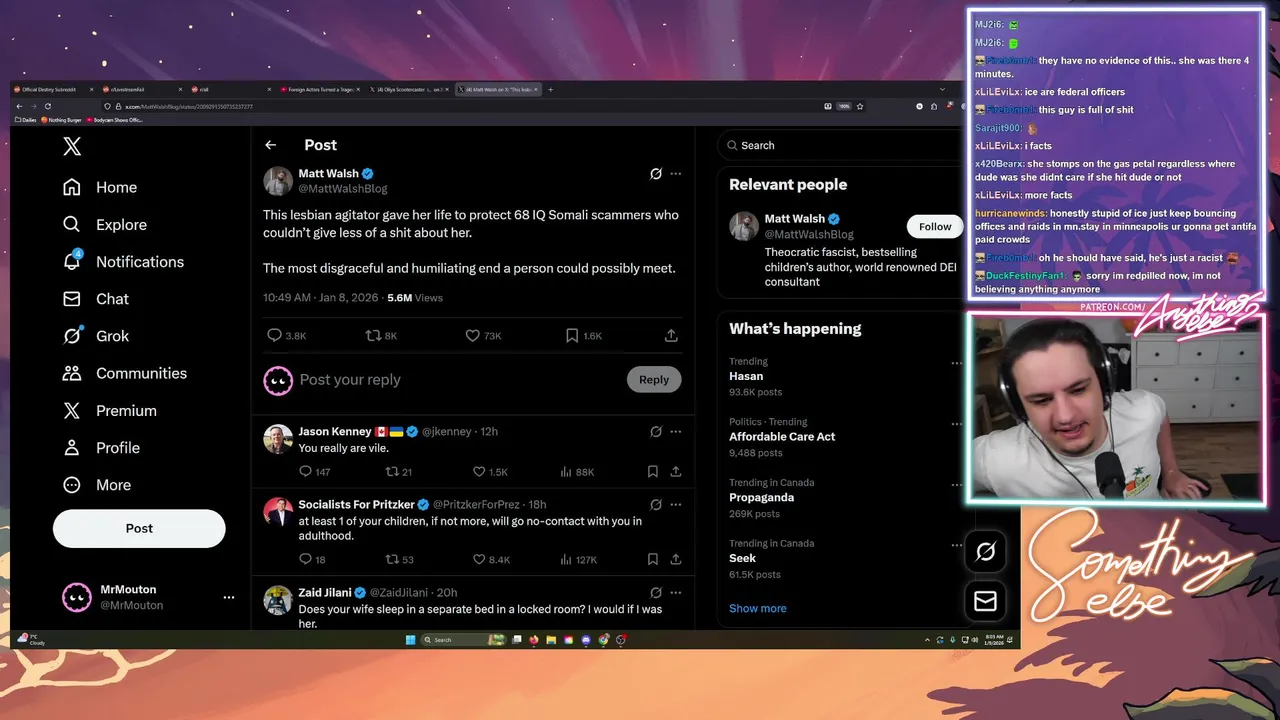Open more options on Zaid Jilani's reply
The image size is (1280, 720).
point(676,593)
